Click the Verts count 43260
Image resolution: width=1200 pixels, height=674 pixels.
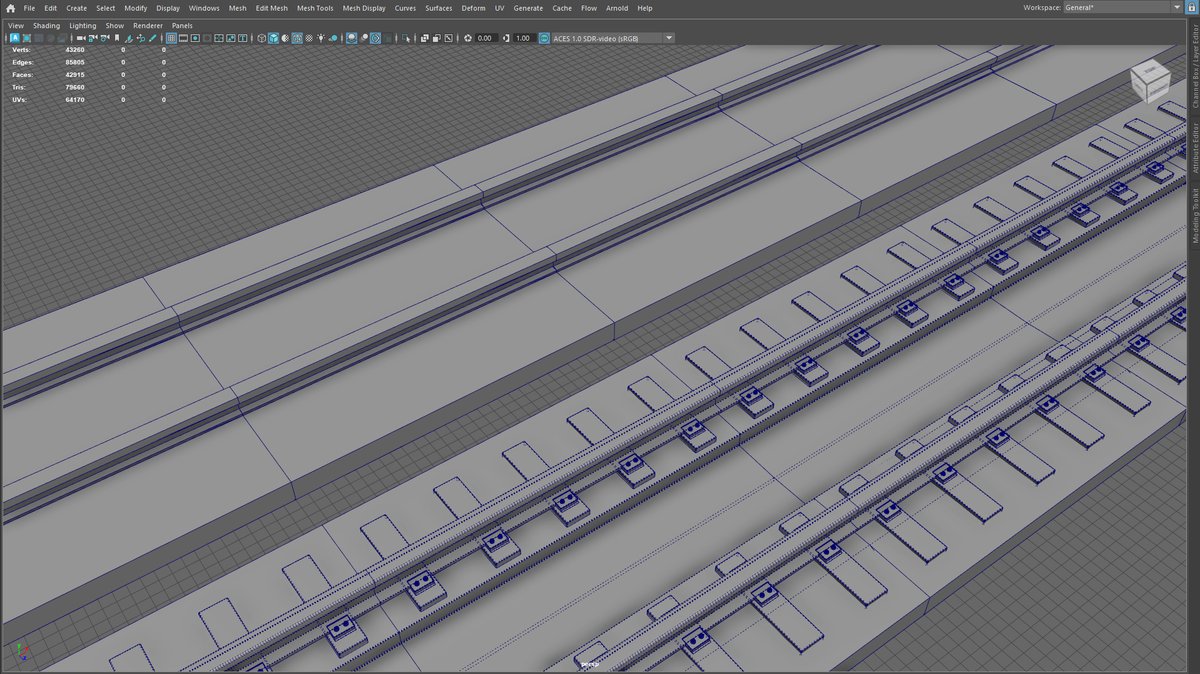(74, 49)
